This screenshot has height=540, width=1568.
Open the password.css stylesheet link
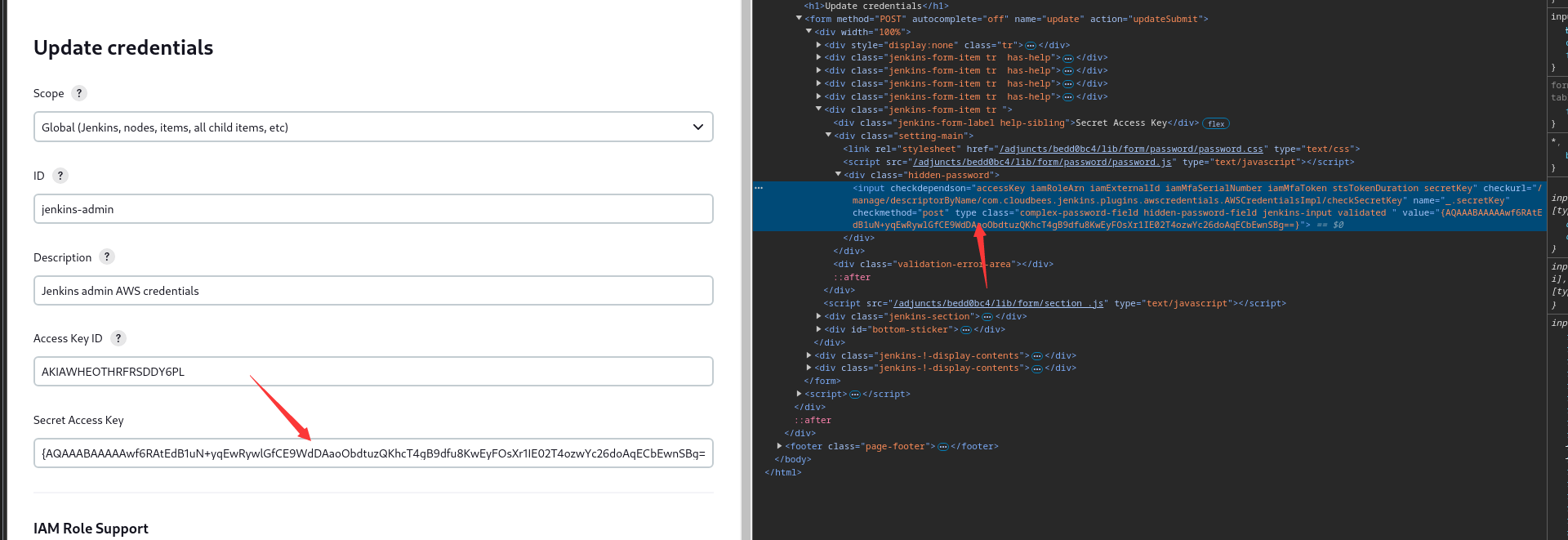pos(1131,149)
